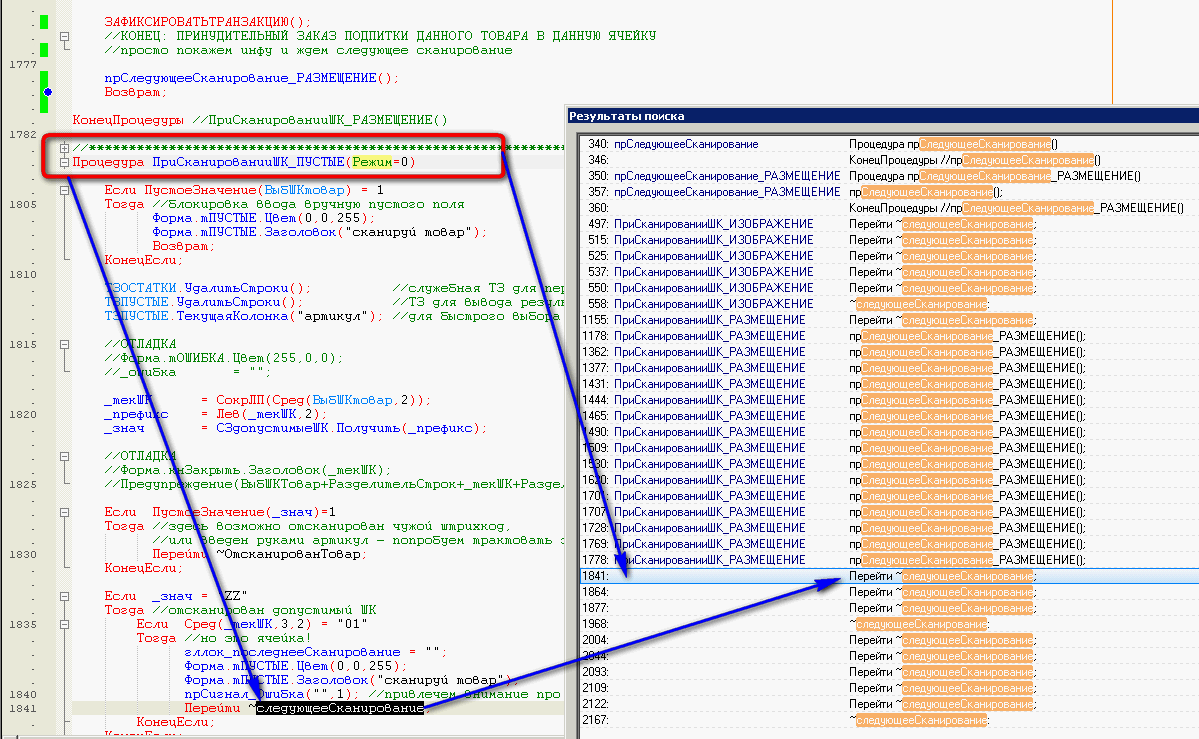Fold the Если _знач = "ZZ" block

click(65, 596)
